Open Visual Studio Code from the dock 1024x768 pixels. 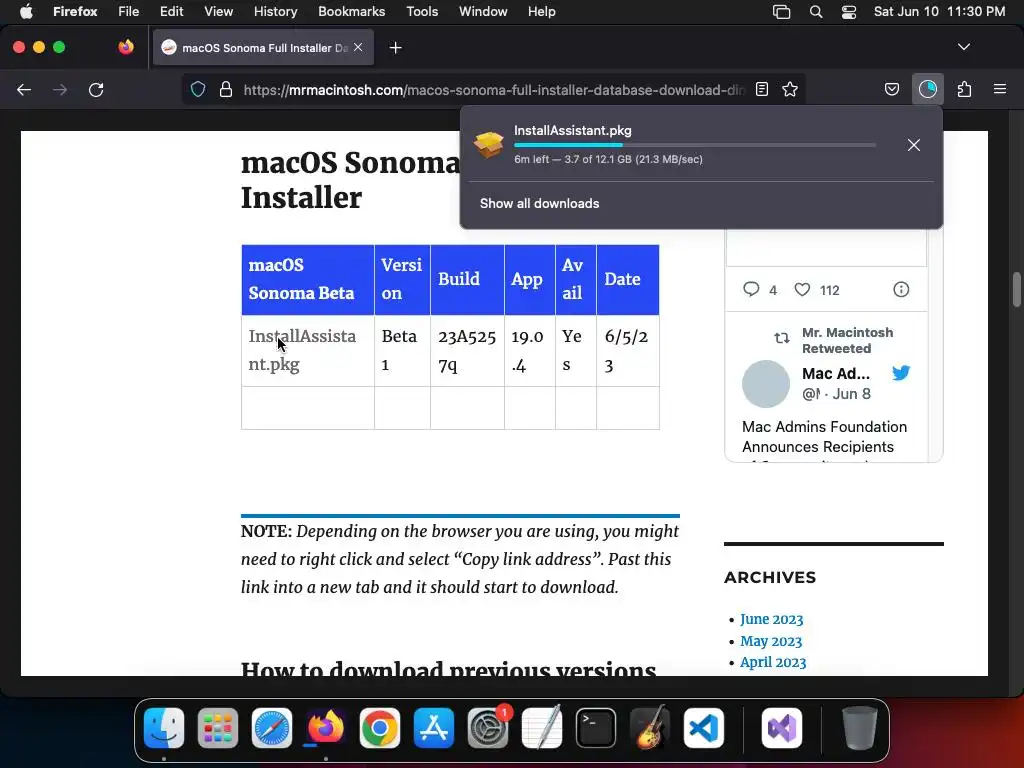(703, 728)
